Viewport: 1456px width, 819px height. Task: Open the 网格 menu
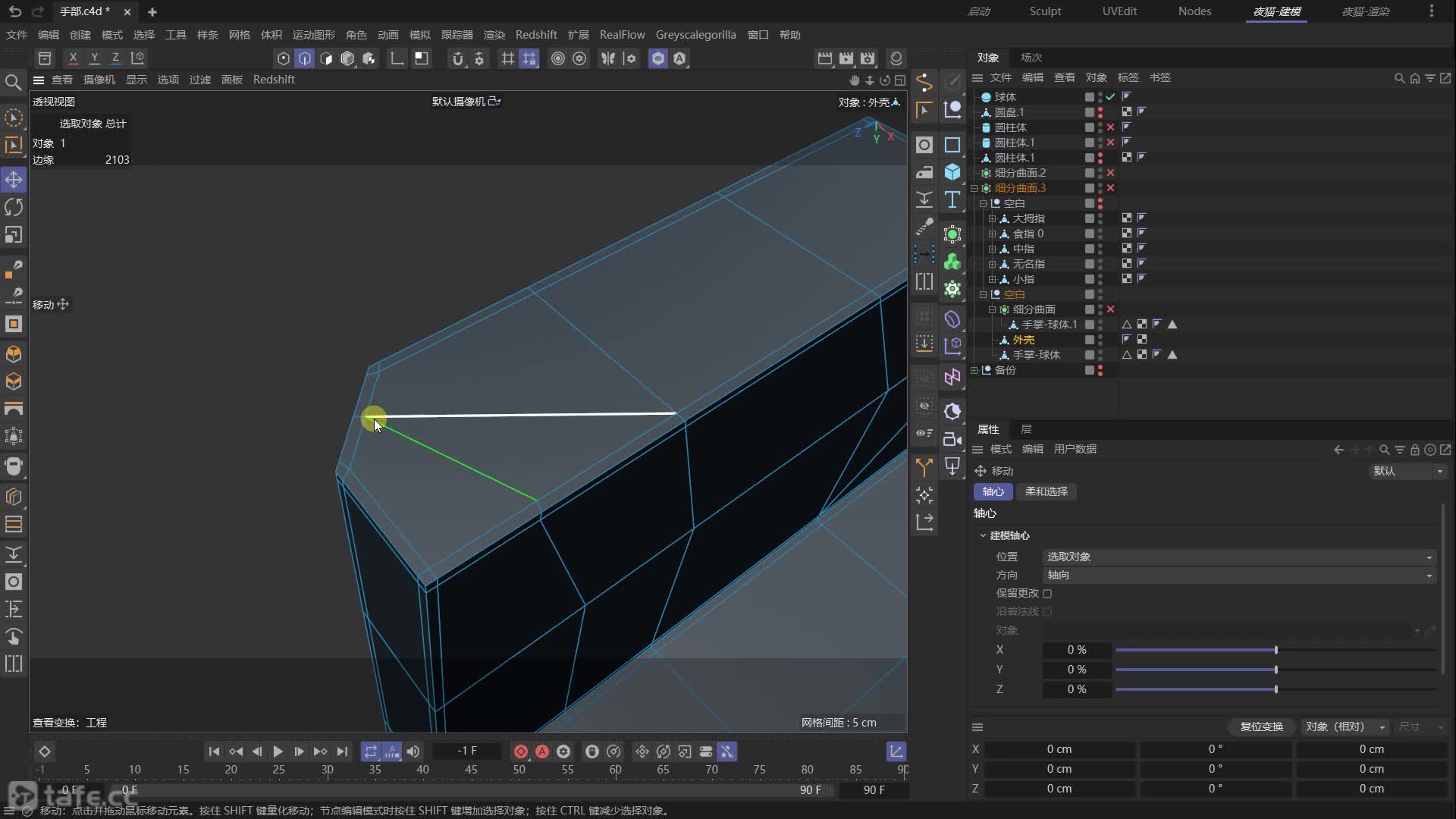pyautogui.click(x=239, y=35)
